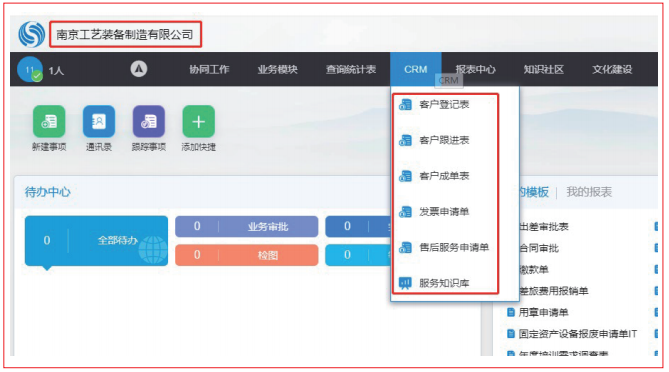Open the 跟踪事项 purple icon
The width and height of the screenshot is (669, 372).
click(x=148, y=122)
